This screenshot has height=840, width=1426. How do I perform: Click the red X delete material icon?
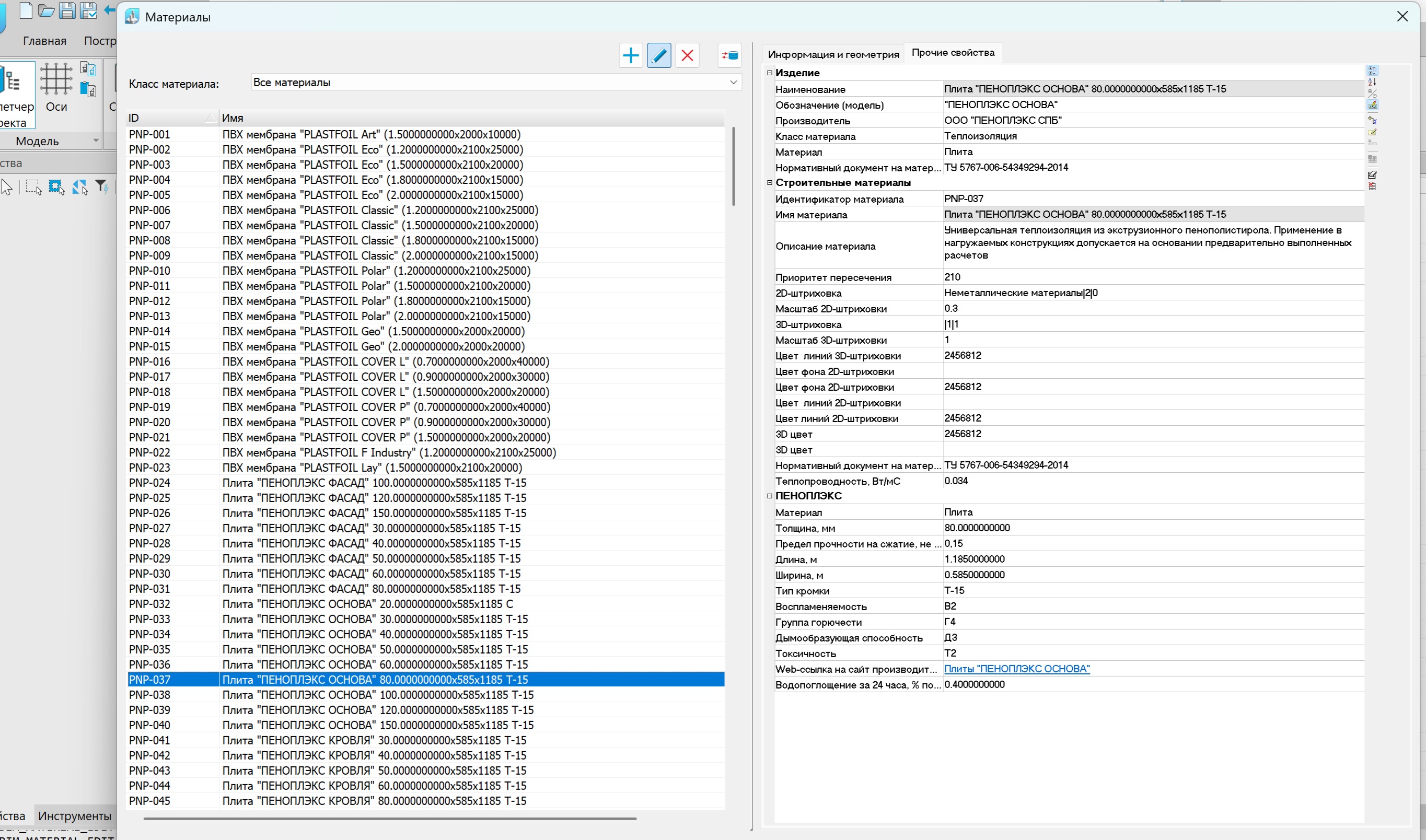click(687, 55)
